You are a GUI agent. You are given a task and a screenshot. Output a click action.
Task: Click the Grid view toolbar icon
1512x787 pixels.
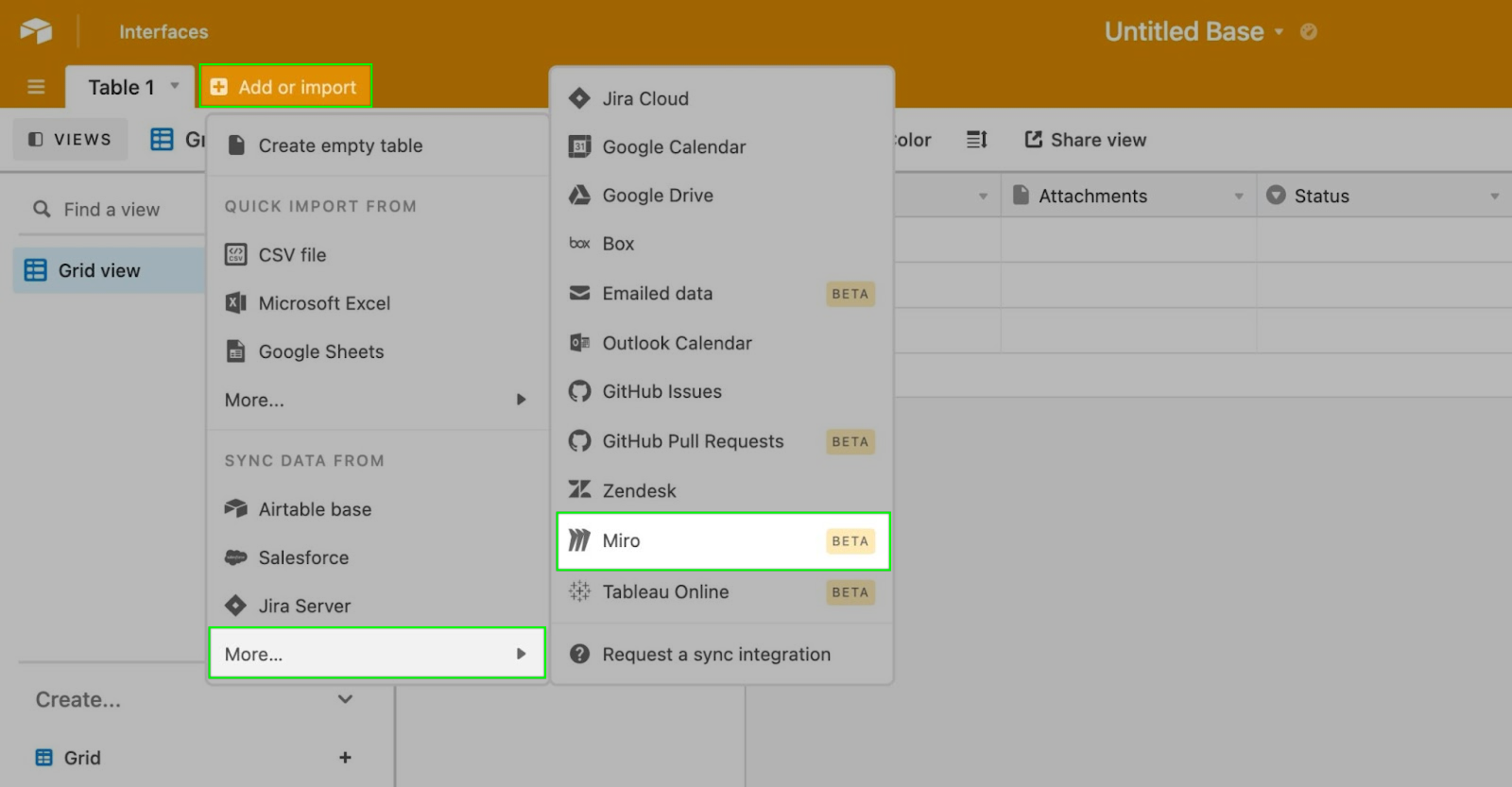coord(162,140)
